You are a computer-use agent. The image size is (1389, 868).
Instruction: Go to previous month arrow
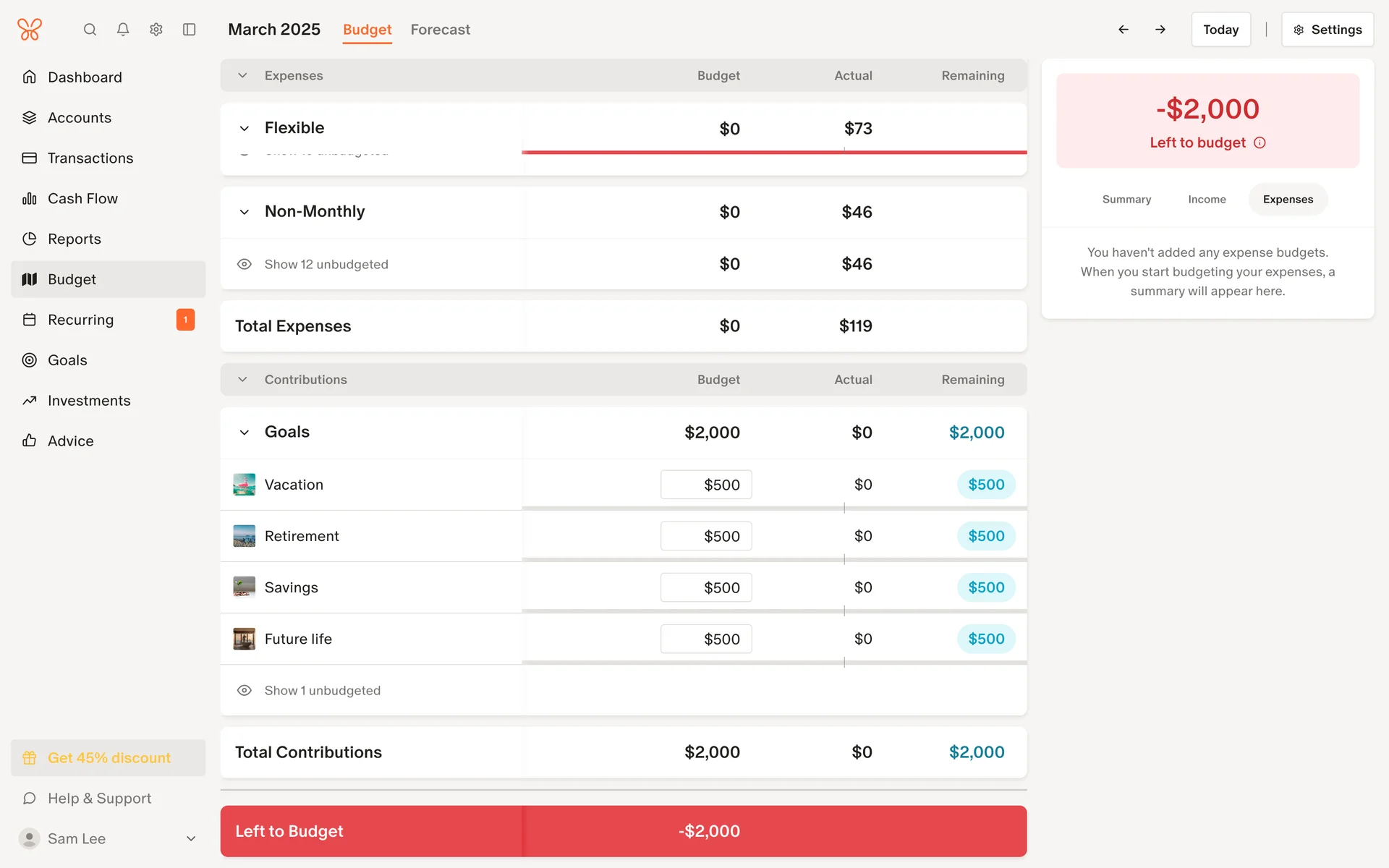click(1123, 30)
